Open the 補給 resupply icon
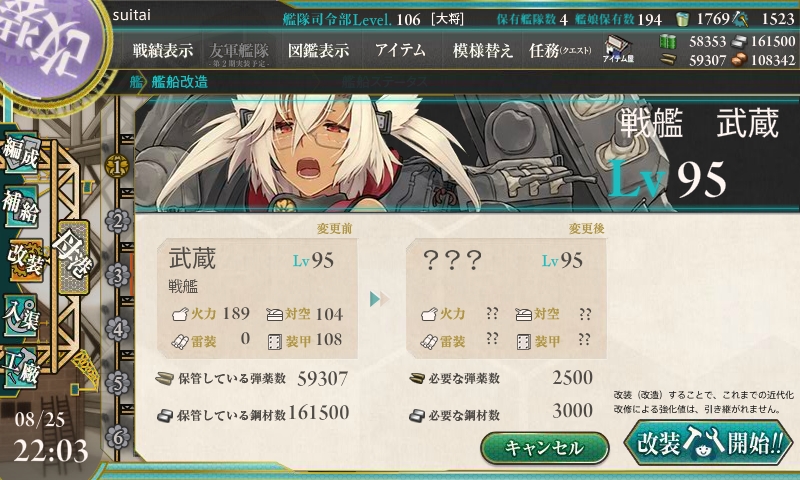 click(x=21, y=207)
